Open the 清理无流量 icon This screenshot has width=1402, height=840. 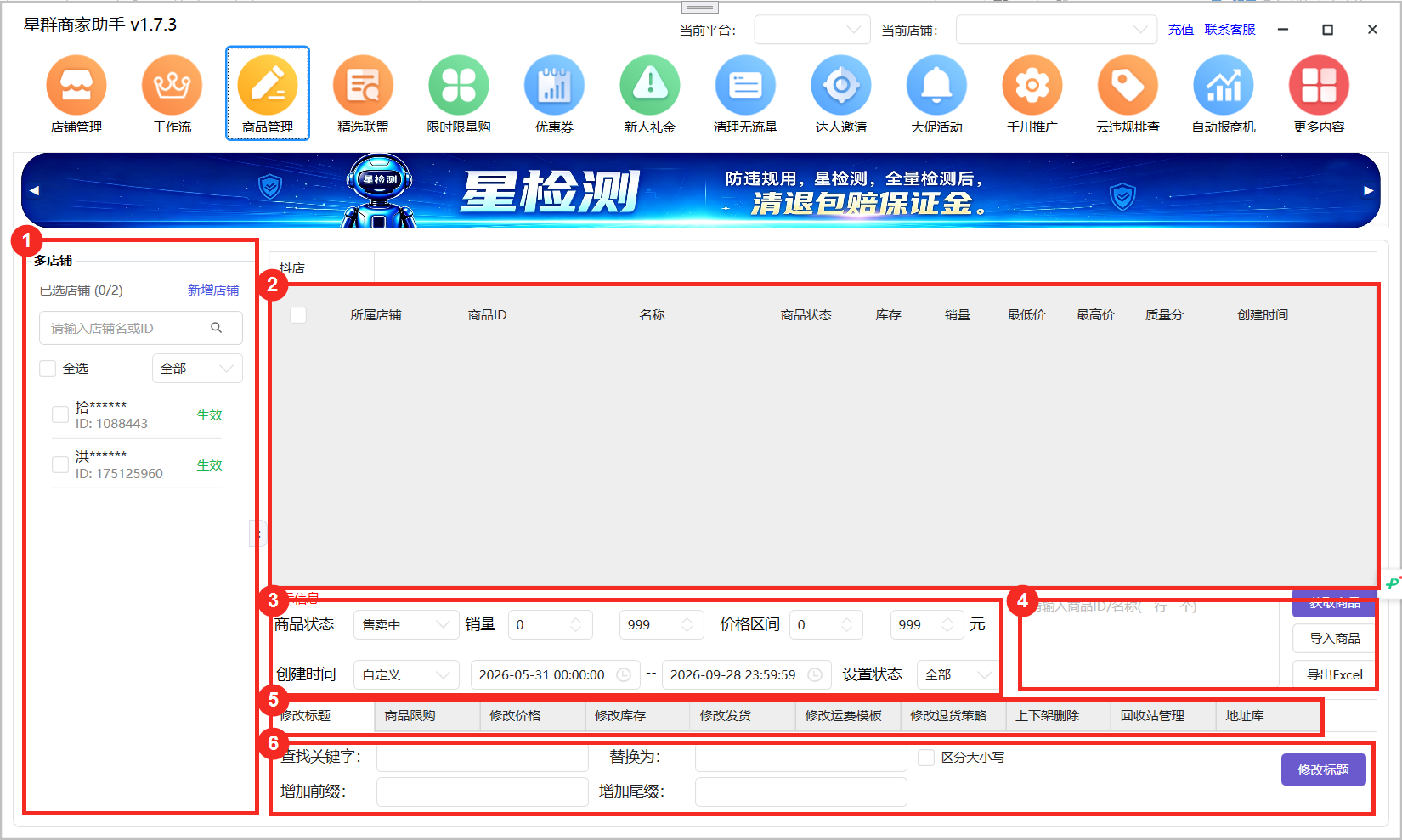745,85
